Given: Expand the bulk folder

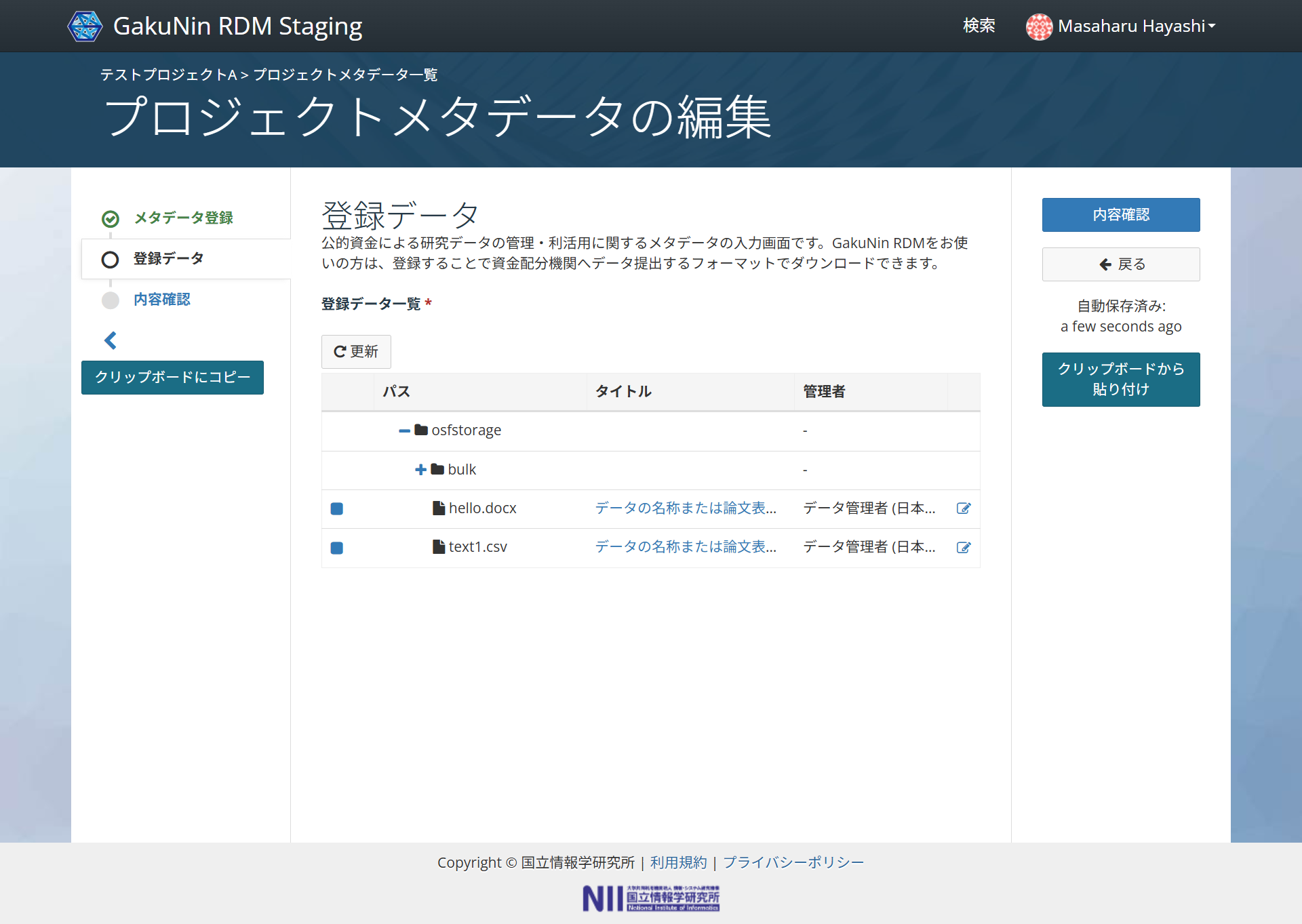Looking at the screenshot, I should point(420,469).
